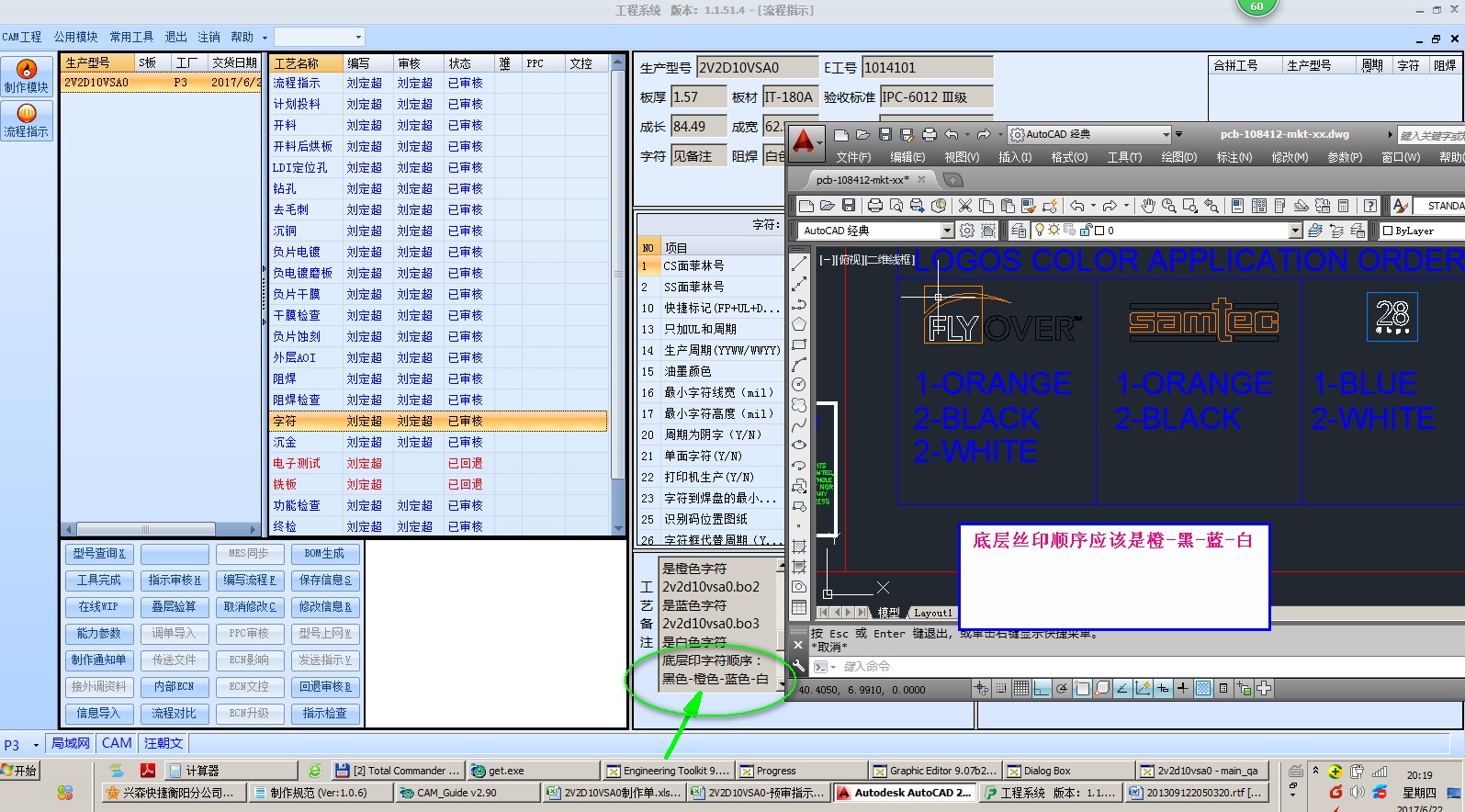Click the 制作通知单 button
This screenshot has height=812, width=1465.
pos(99,660)
